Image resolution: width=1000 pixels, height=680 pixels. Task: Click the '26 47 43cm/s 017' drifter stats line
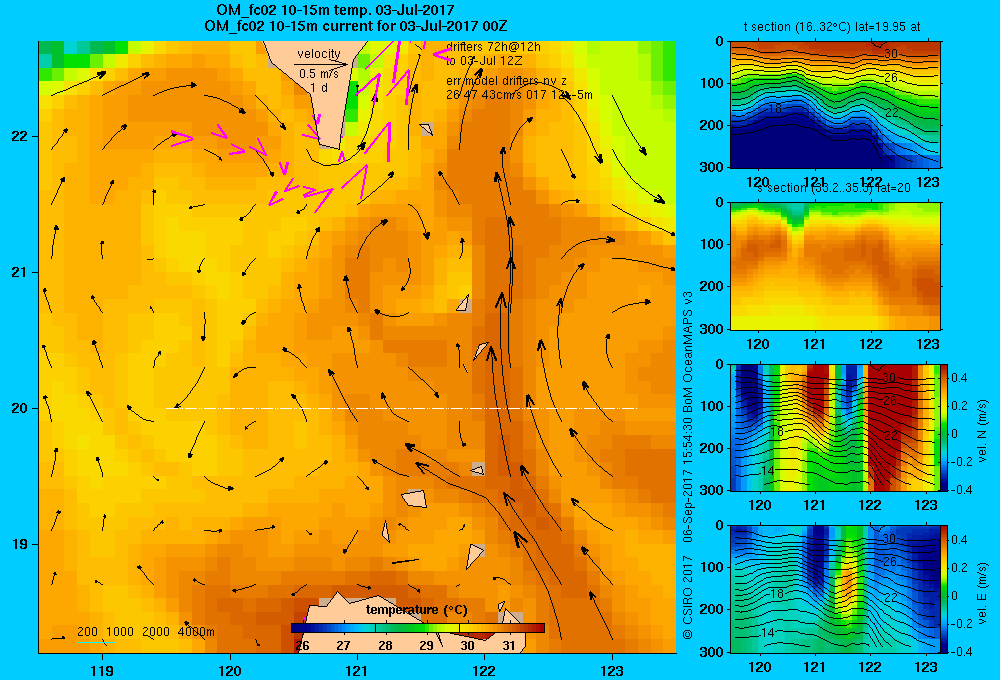[x=519, y=95]
